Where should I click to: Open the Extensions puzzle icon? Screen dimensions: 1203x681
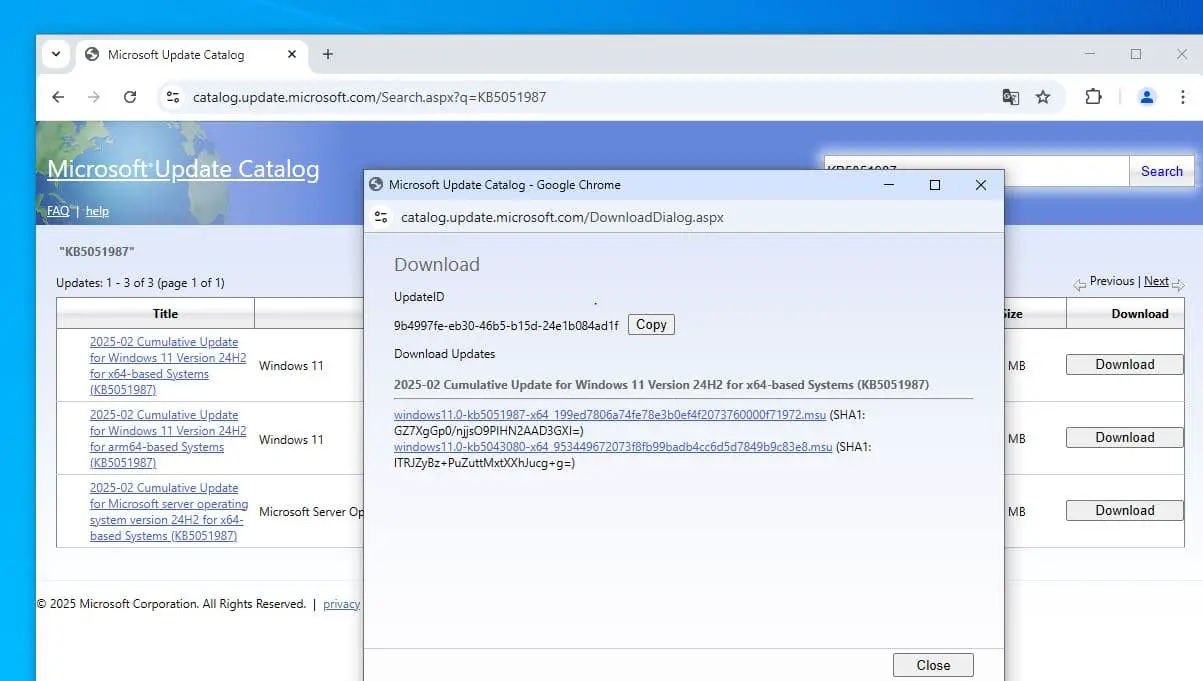1093,97
